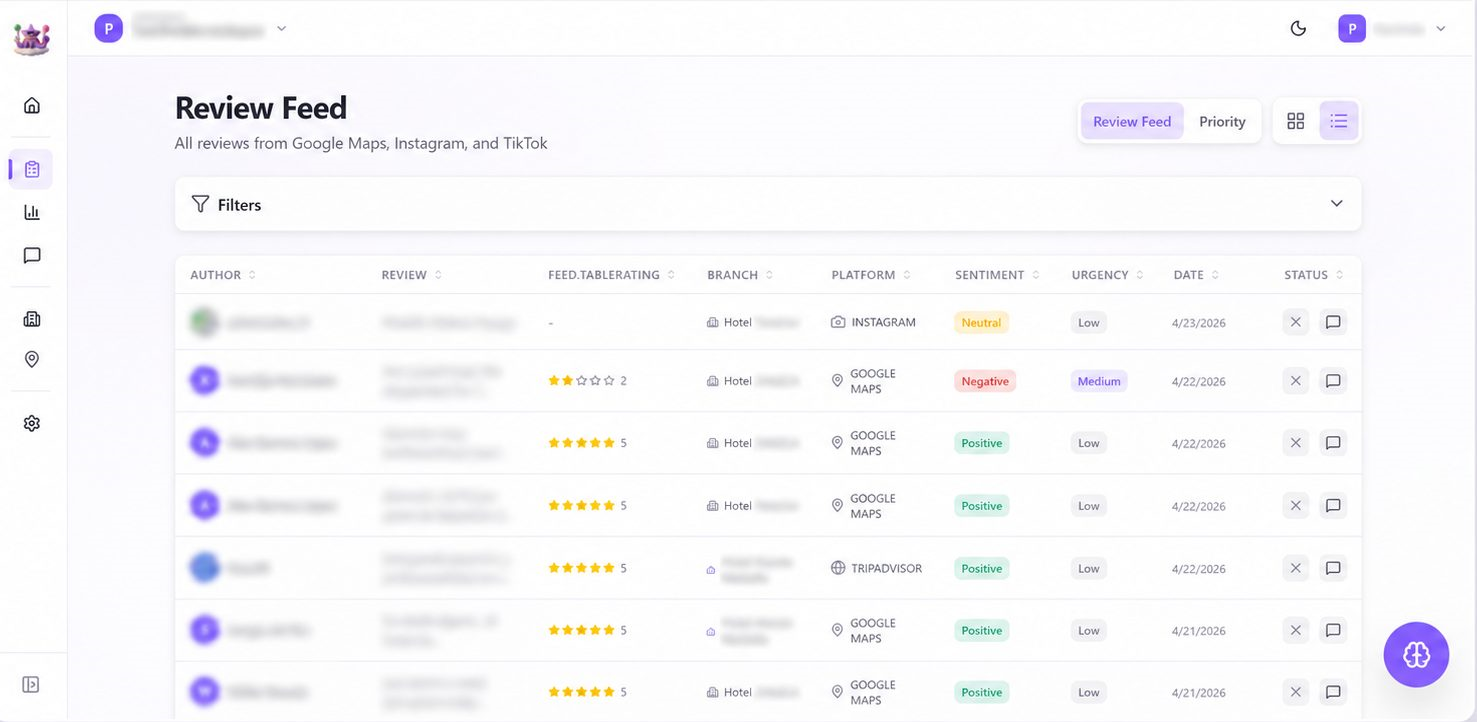
Task: Click the Negative sentiment badge
Action: [985, 381]
